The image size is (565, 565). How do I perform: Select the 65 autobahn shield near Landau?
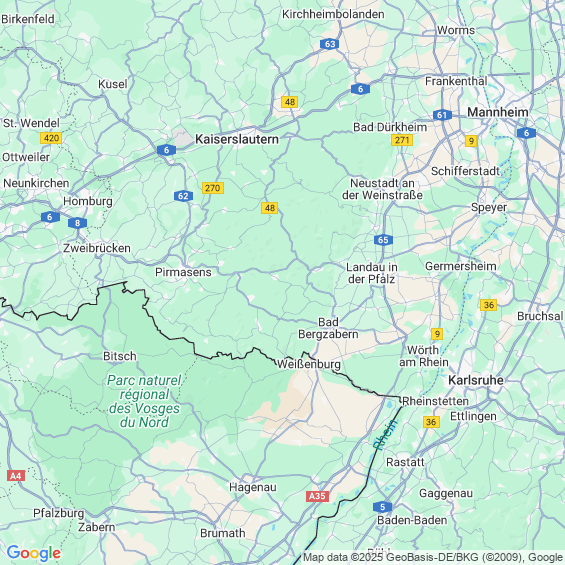[383, 240]
